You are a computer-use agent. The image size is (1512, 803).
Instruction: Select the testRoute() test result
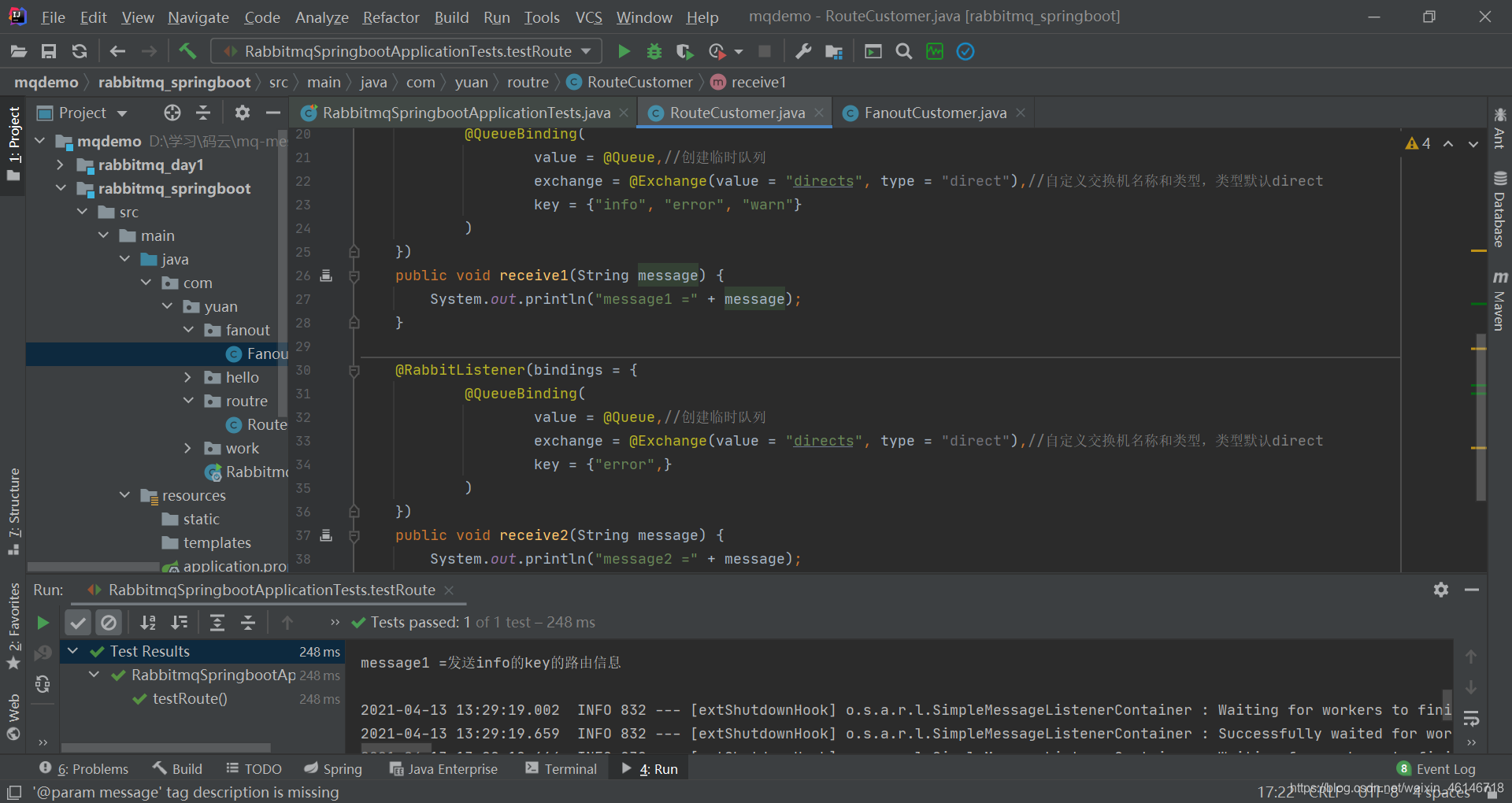pos(190,698)
